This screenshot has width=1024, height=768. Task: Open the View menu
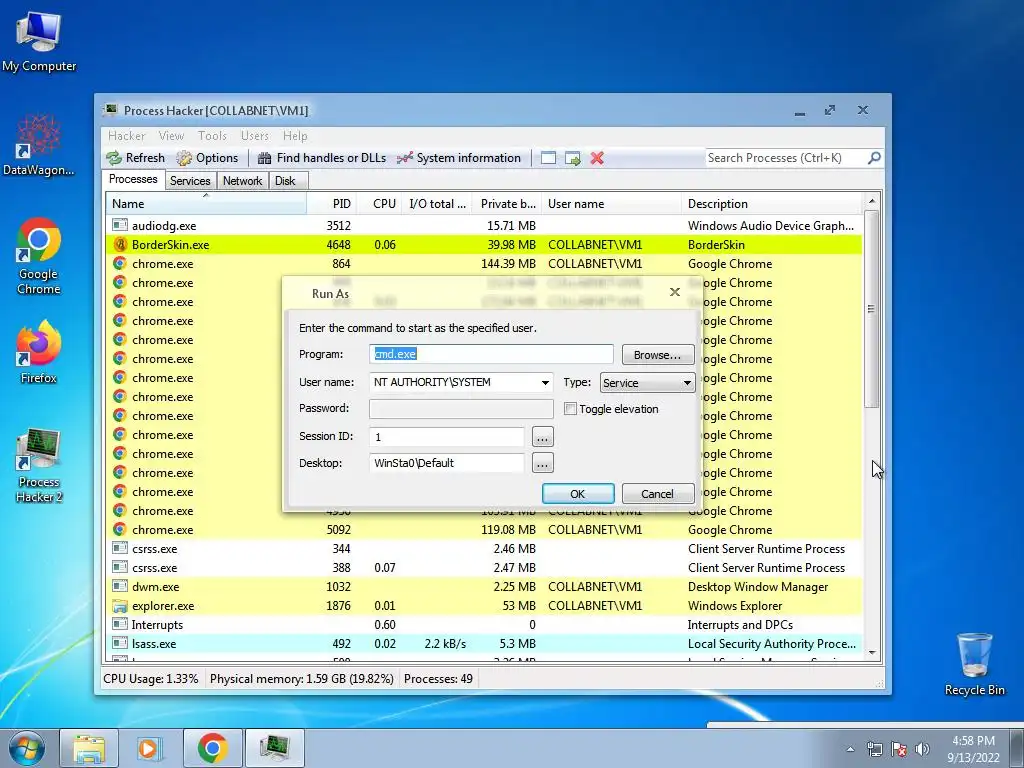pos(171,136)
